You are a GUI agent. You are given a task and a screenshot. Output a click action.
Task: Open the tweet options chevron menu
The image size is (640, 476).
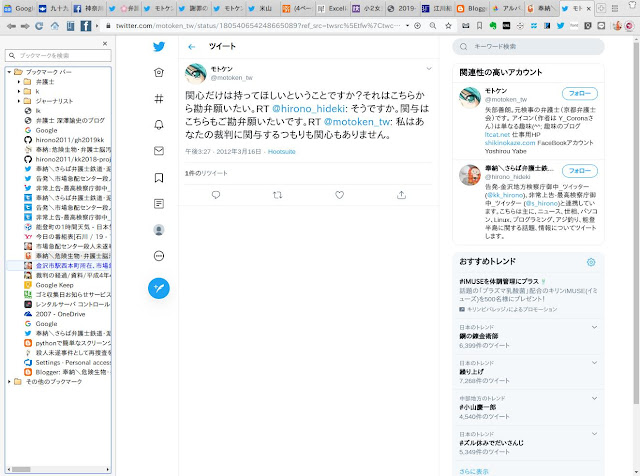(x=429, y=69)
